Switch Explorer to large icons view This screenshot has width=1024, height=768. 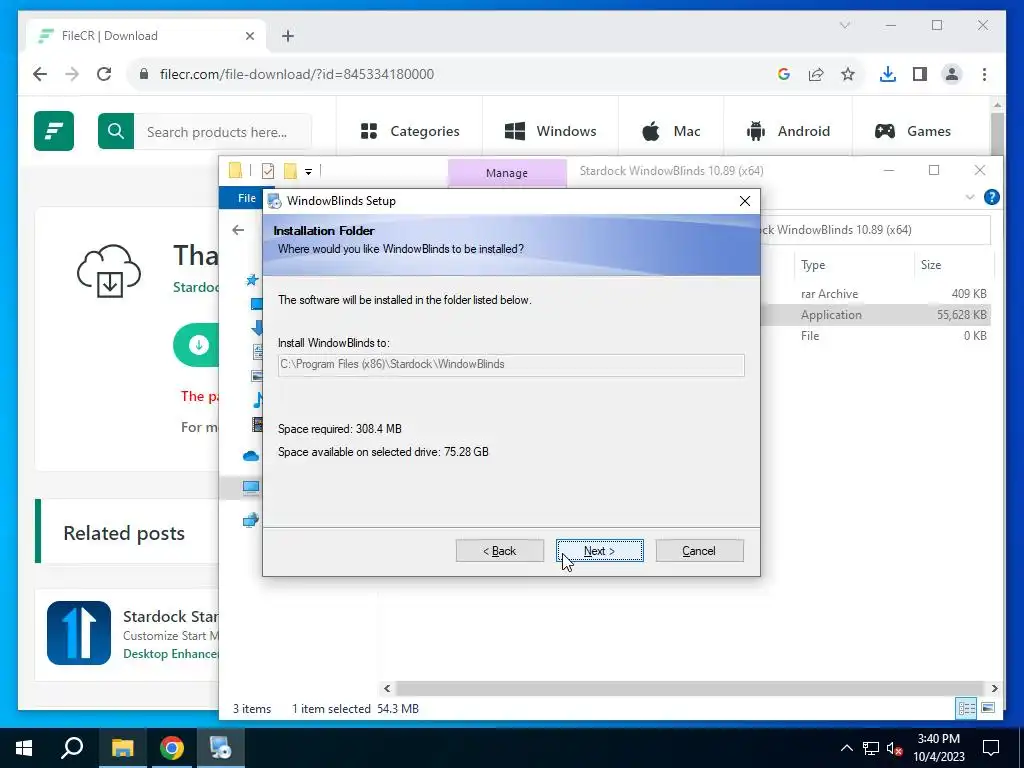point(988,708)
